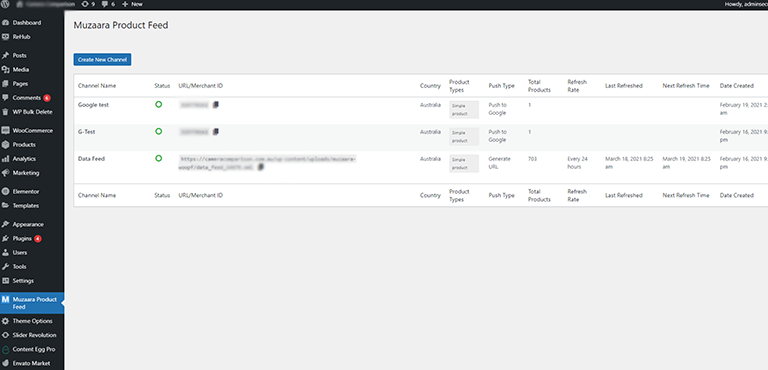Copy merchant ID for G-Test

click(216, 132)
